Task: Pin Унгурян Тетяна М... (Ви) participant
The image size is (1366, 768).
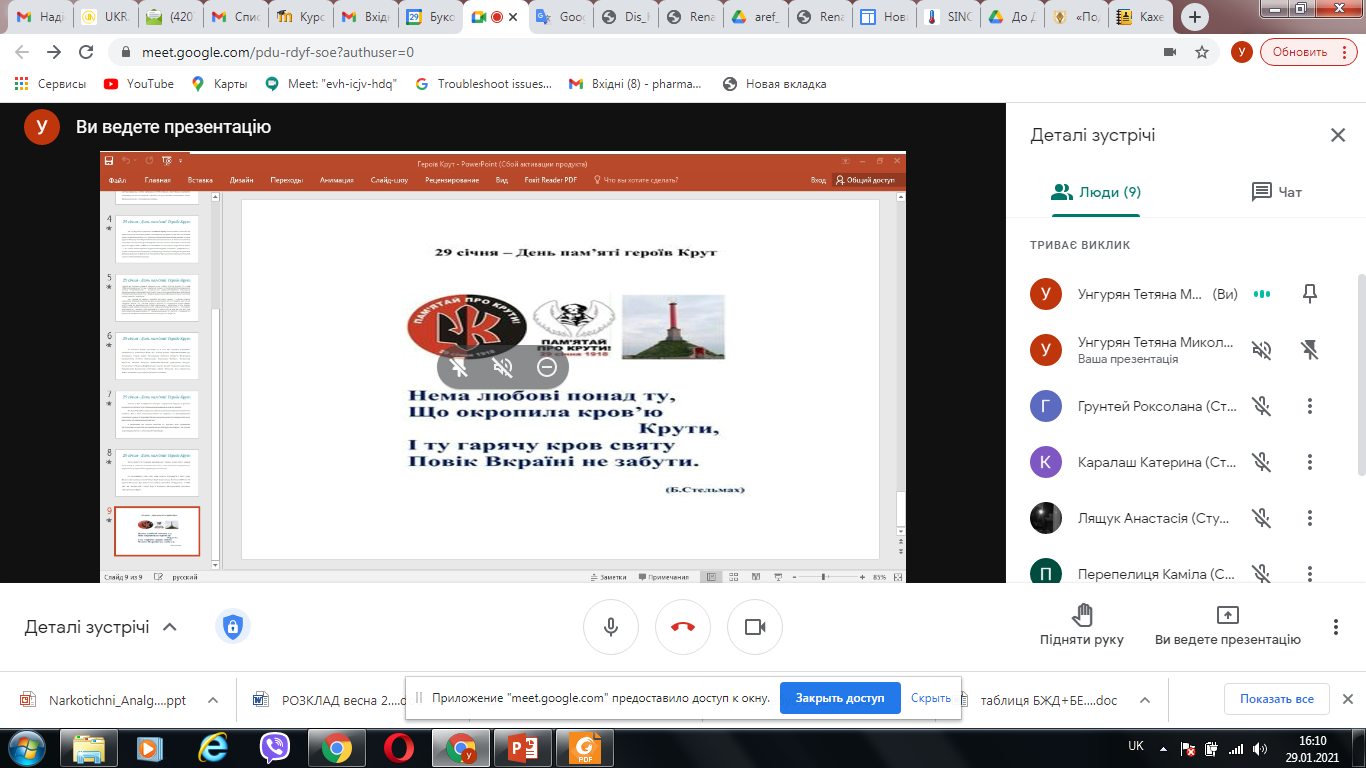Action: tap(1310, 294)
